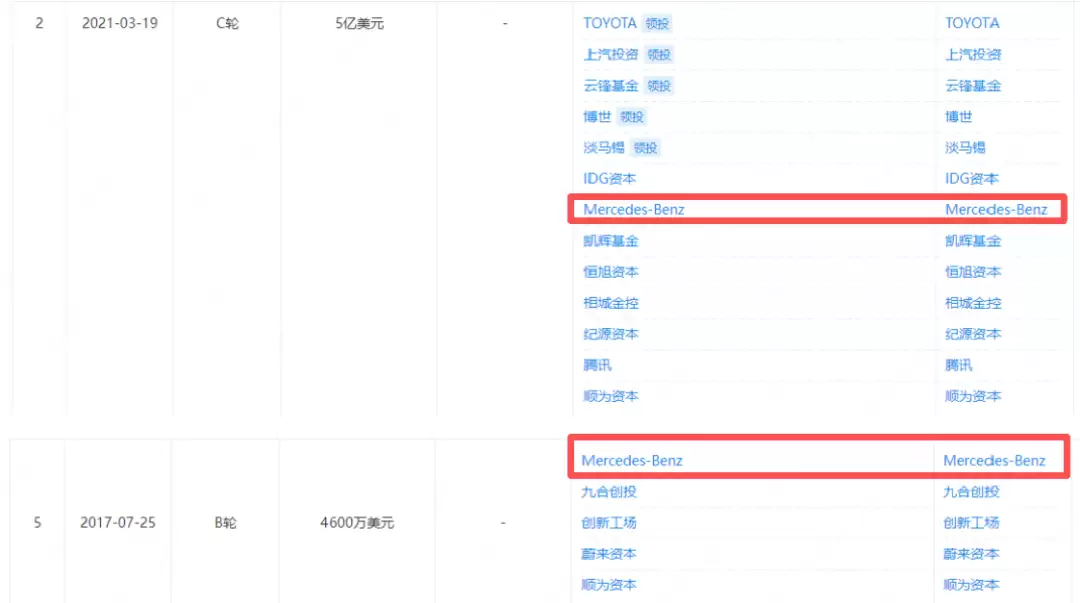Screen dimensions: 1080x603
Task: Open IDG资本 link in the left investor column
Action: click(609, 179)
